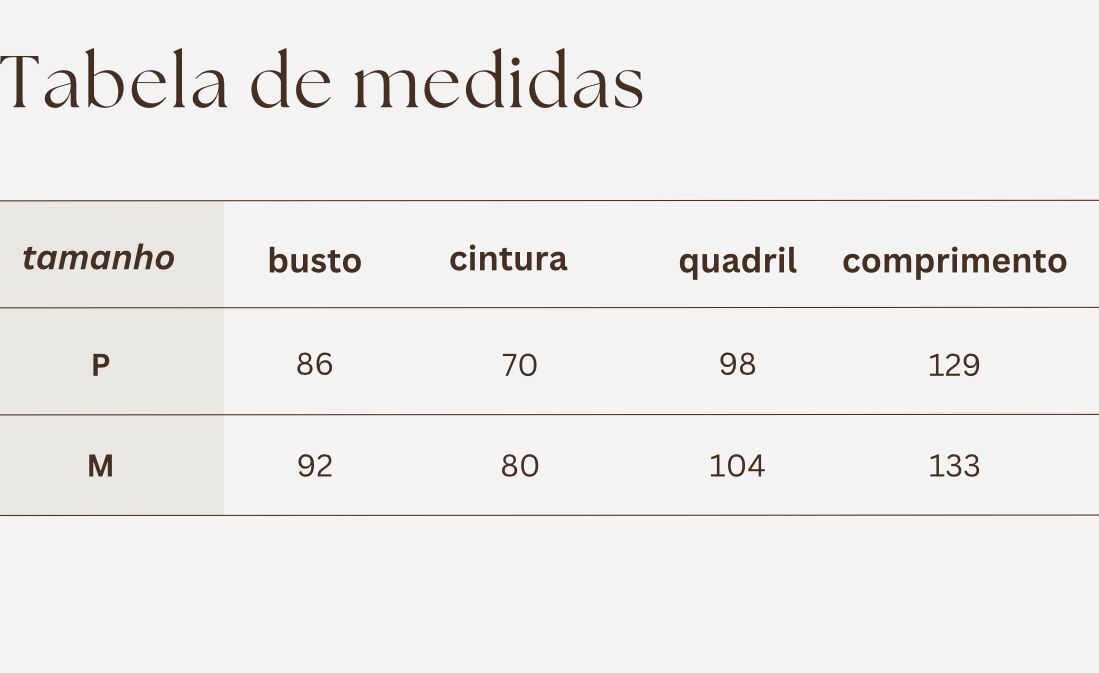Image resolution: width=1099 pixels, height=673 pixels.
Task: Click comprimento value 129 for size P
Action: [x=954, y=366]
